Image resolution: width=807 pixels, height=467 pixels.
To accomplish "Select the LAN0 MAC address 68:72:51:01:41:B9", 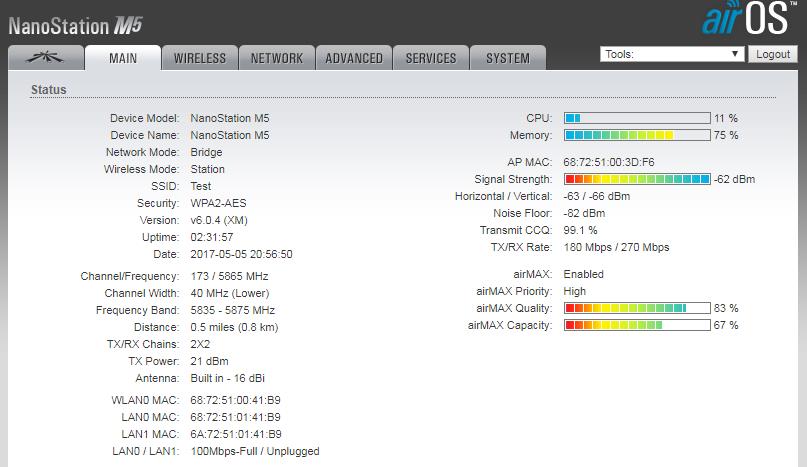I will click(x=235, y=417).
